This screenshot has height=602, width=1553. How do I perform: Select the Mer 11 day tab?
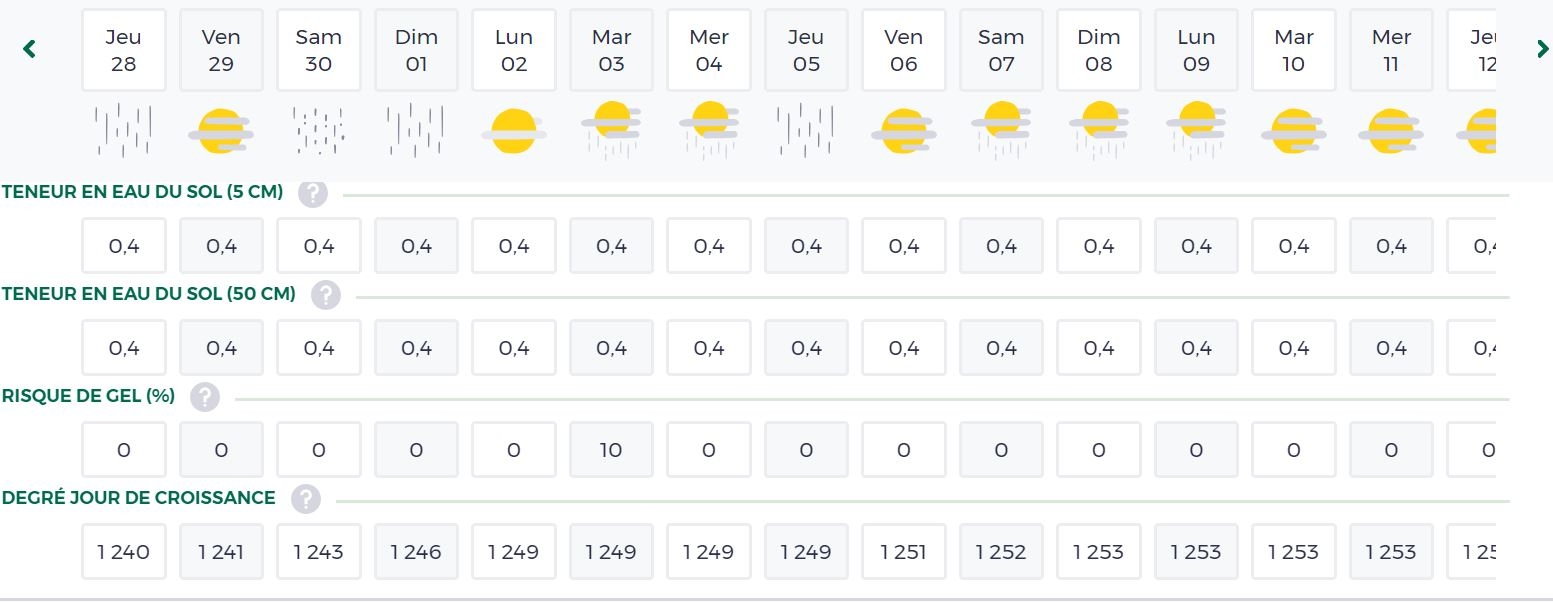point(1391,50)
